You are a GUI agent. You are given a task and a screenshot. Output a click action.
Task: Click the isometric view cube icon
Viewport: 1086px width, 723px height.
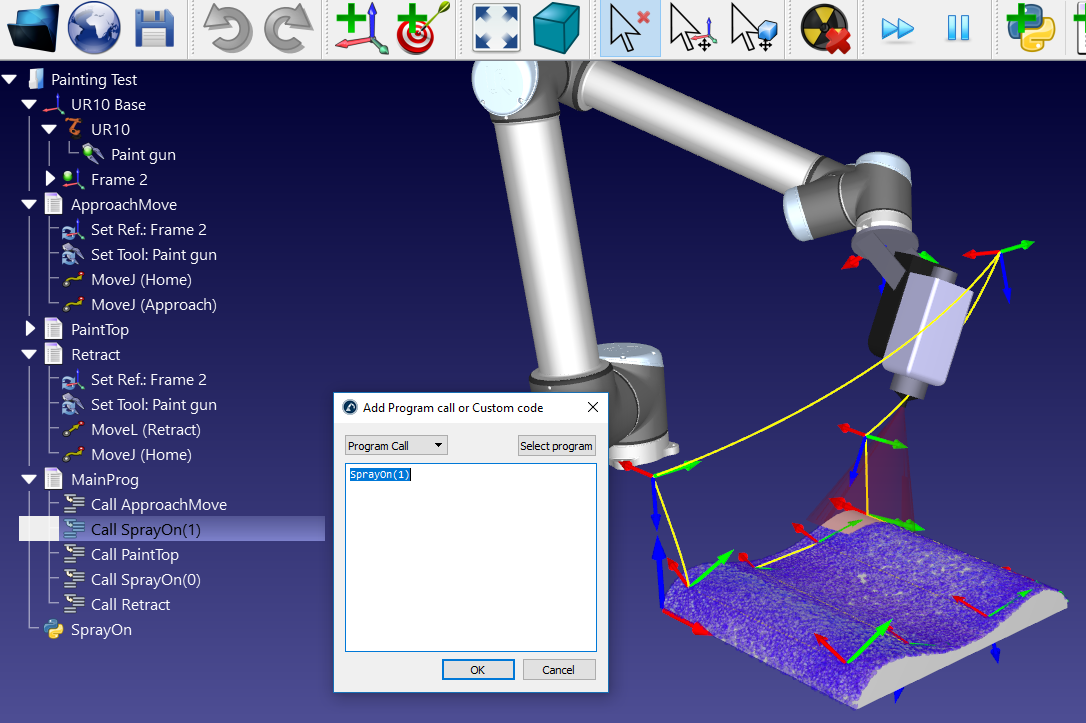coord(556,28)
